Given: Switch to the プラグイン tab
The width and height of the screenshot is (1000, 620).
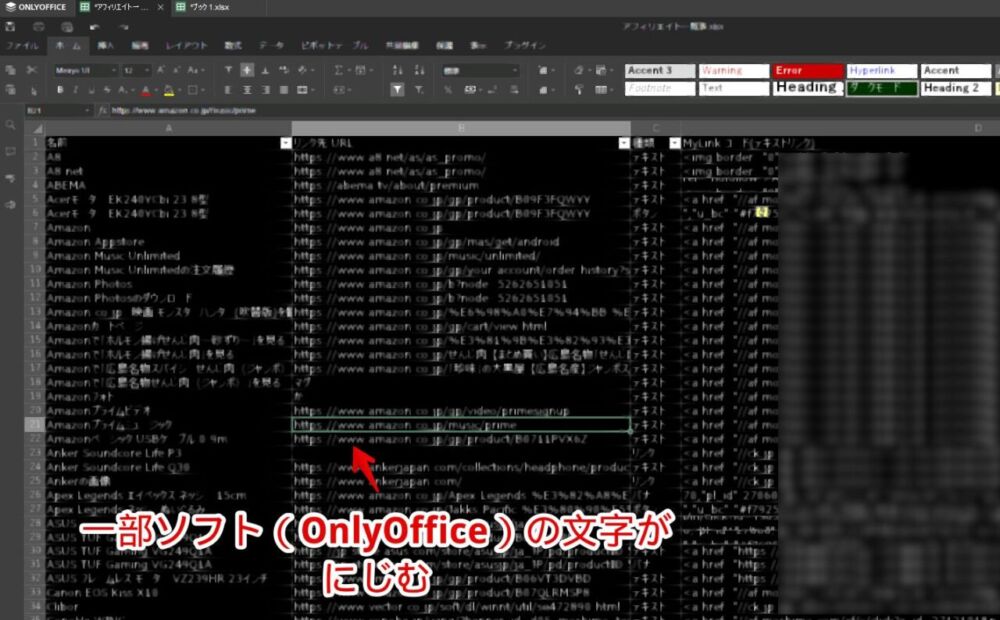Looking at the screenshot, I should pyautogui.click(x=525, y=46).
